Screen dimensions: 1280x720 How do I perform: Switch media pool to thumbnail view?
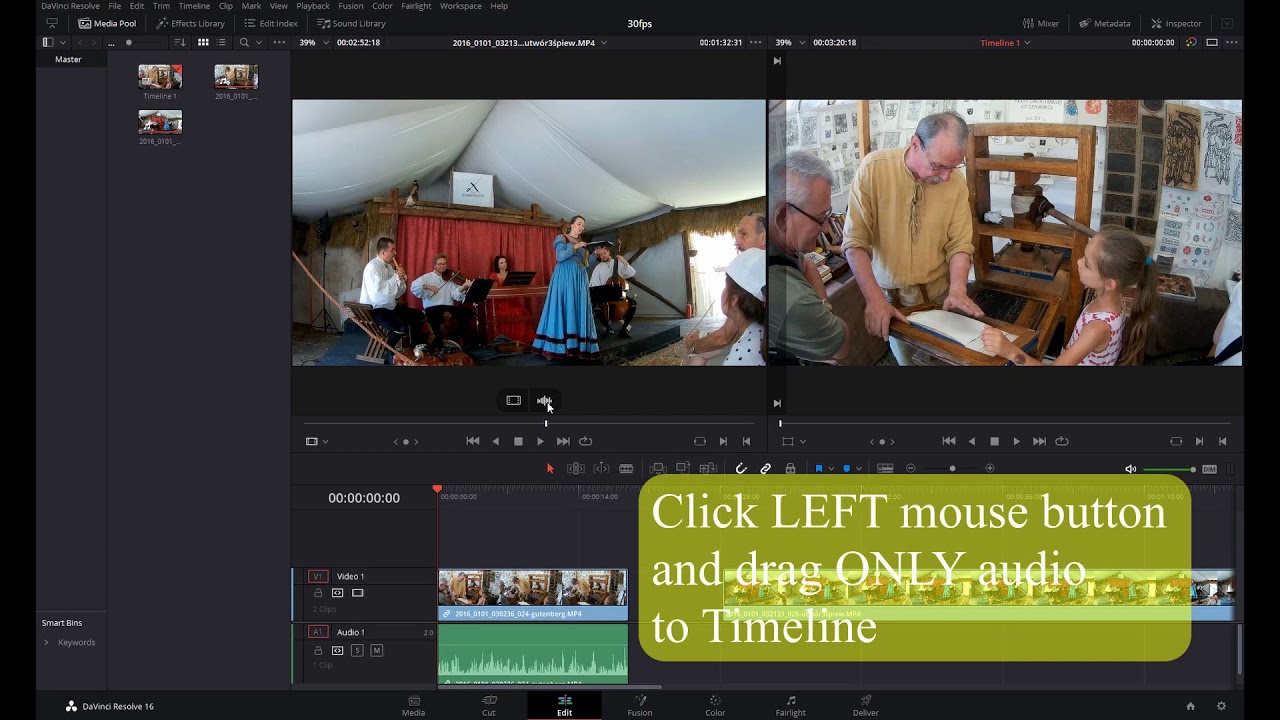pyautogui.click(x=203, y=43)
